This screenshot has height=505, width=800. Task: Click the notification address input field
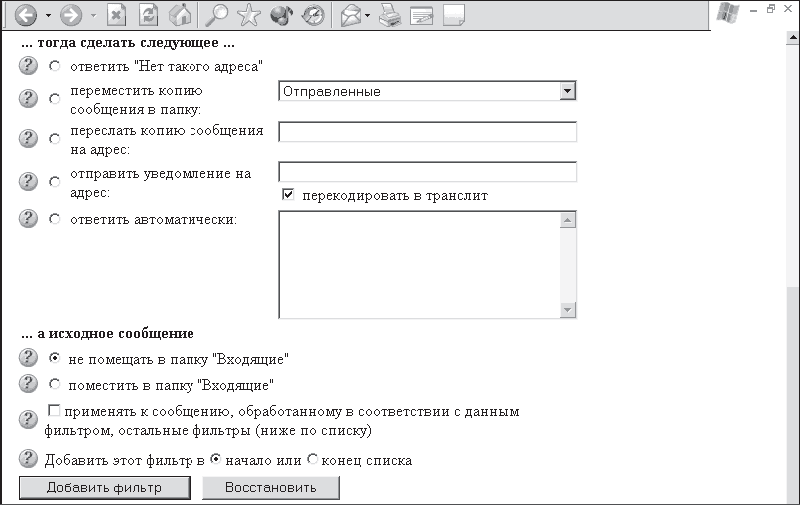(427, 172)
